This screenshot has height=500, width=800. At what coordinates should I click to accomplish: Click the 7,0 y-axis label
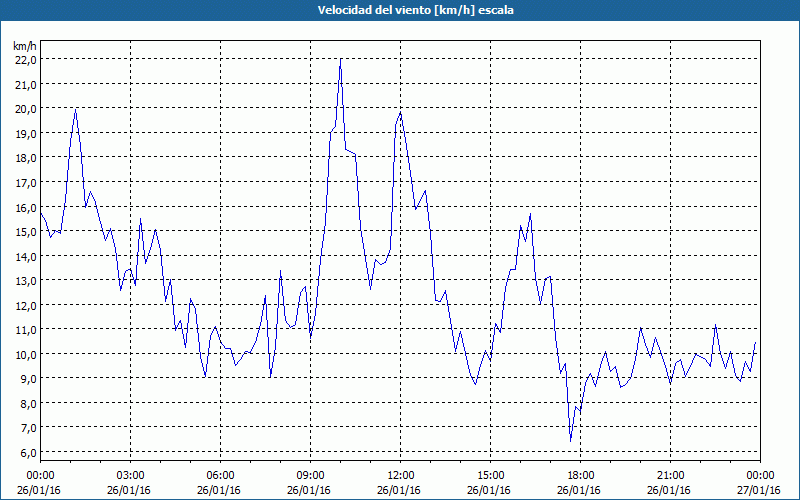pos(28,428)
